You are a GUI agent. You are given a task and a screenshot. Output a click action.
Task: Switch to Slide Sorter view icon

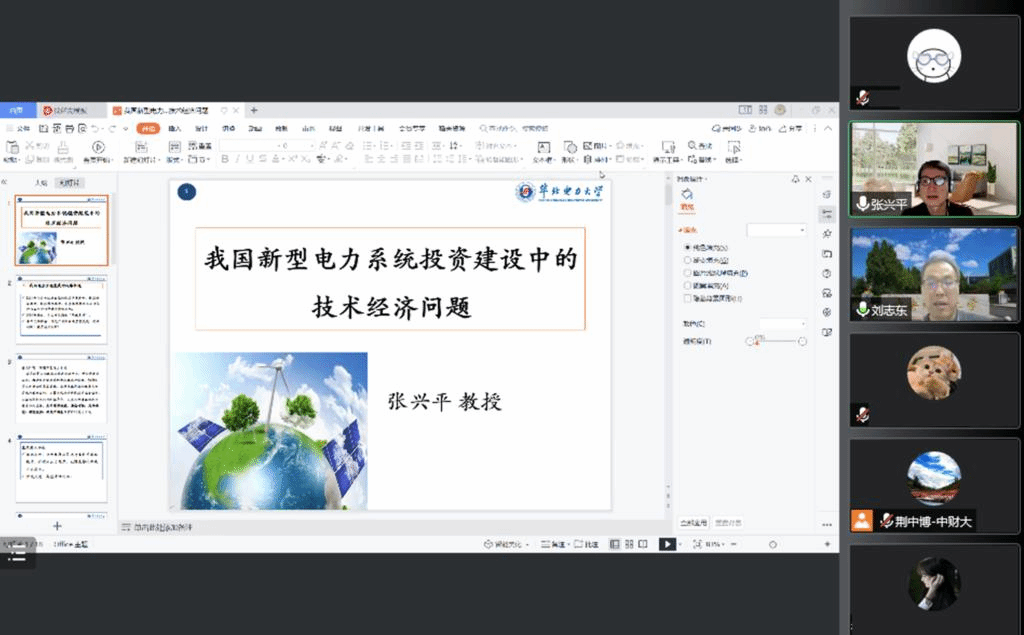[629, 544]
